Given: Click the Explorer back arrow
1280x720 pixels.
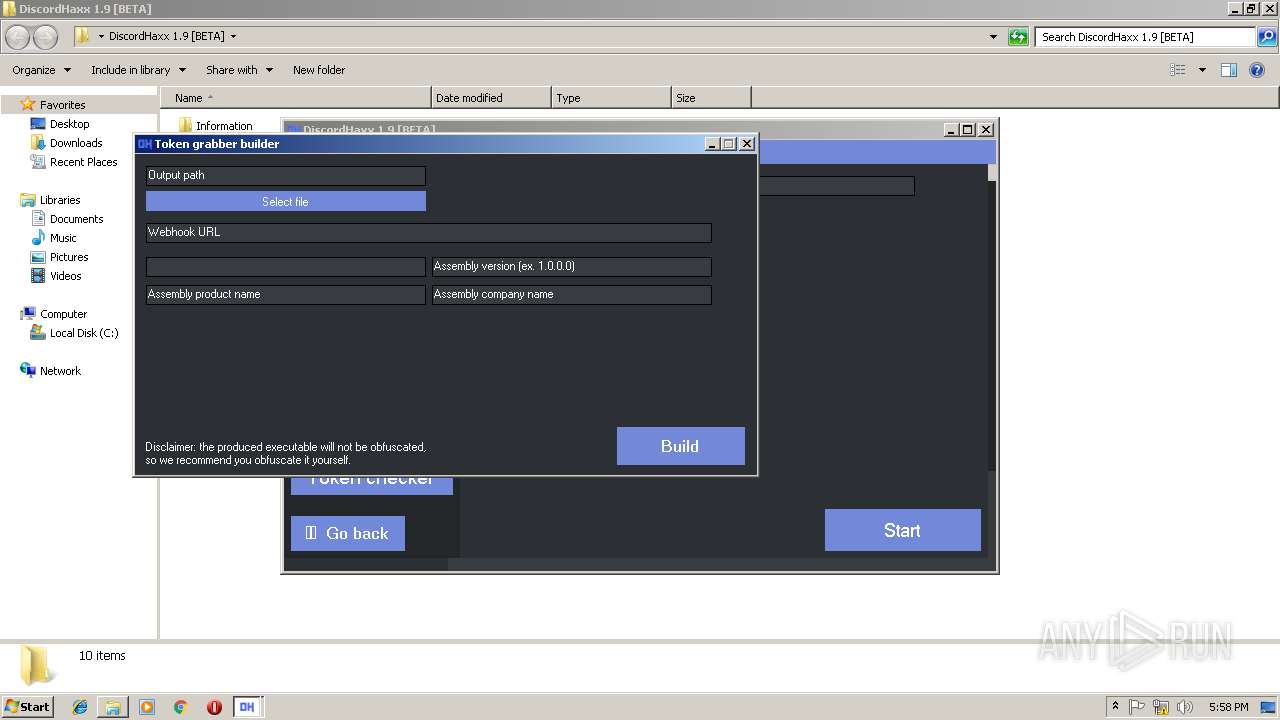Looking at the screenshot, I should coord(18,37).
